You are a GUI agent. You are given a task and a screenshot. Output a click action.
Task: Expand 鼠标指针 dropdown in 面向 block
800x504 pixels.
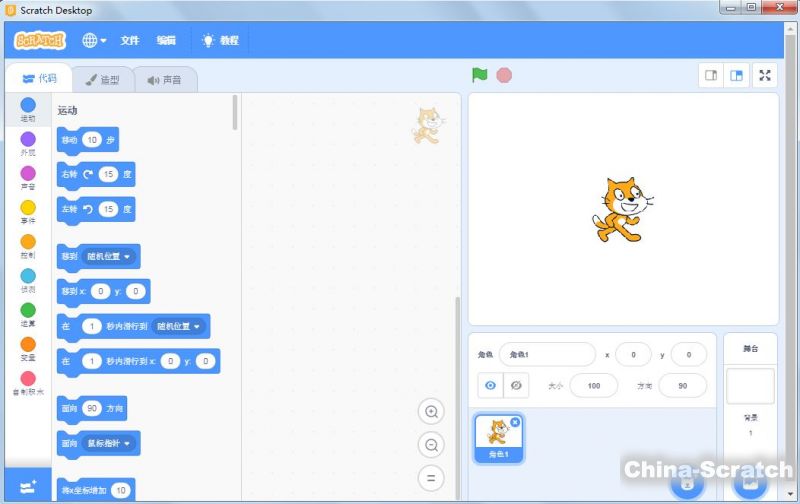tap(111, 442)
